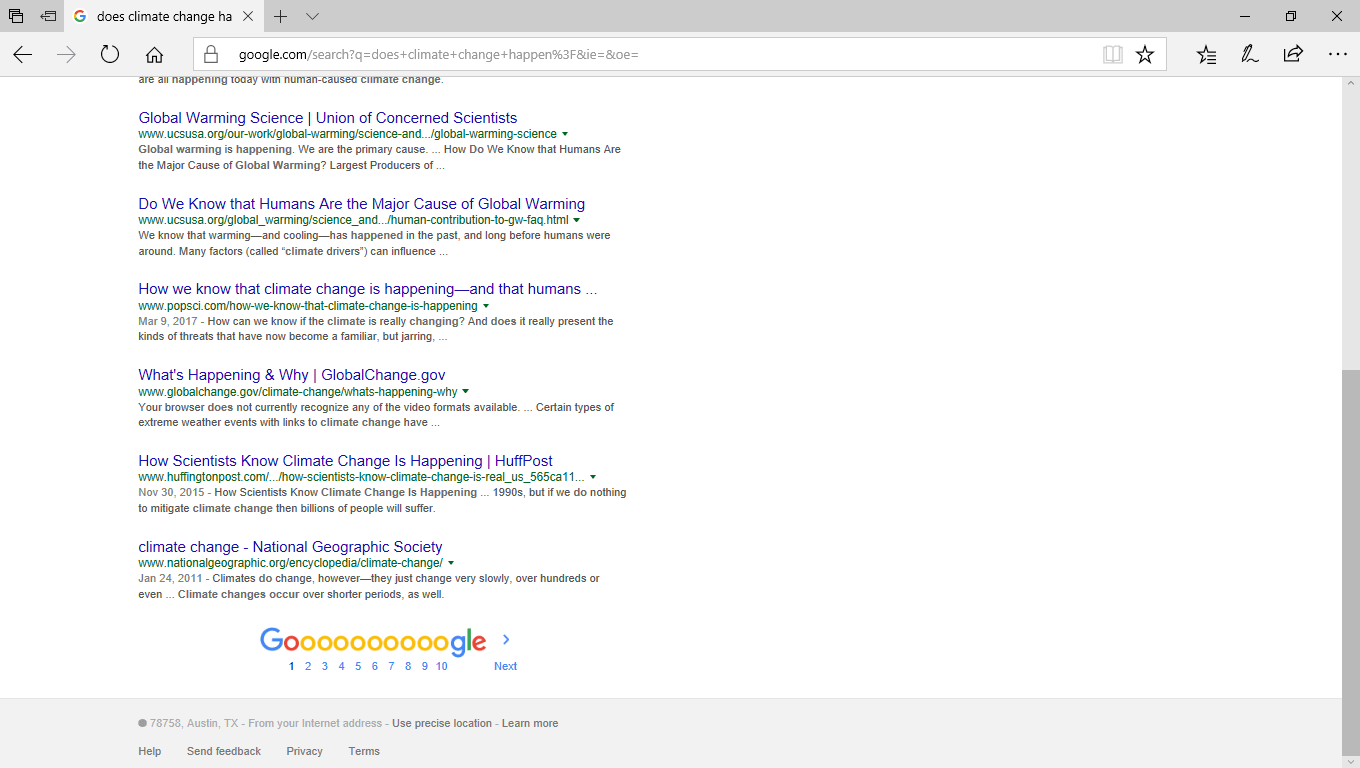Open What's Happening & Why GlobalChange.gov

point(292,375)
